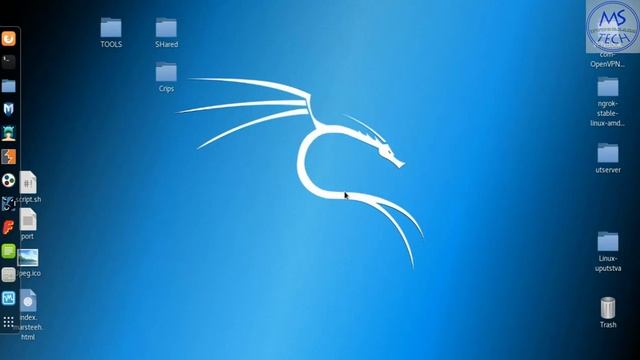Image resolution: width=640 pixels, height=360 pixels.
Task: Open the colored-circles app in the dock
Action: click(9, 180)
